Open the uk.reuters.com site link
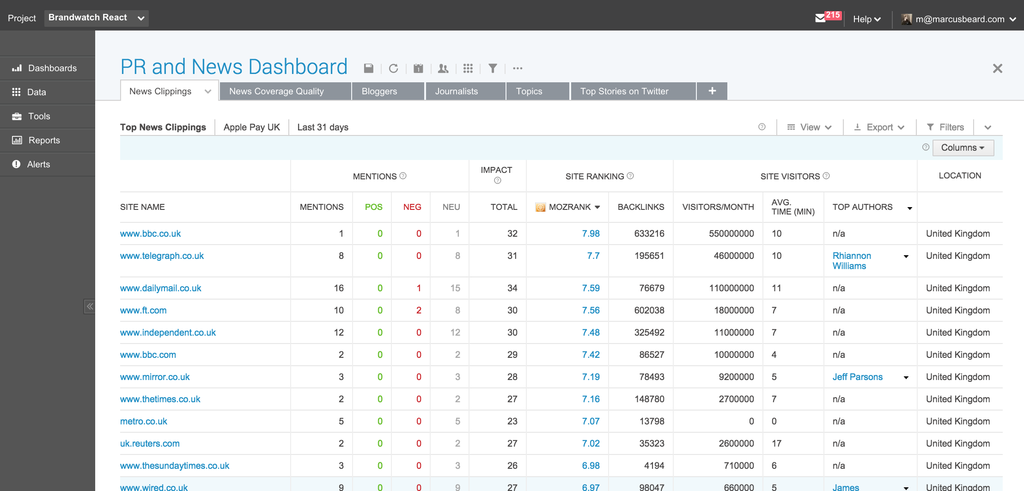 pyautogui.click(x=150, y=443)
